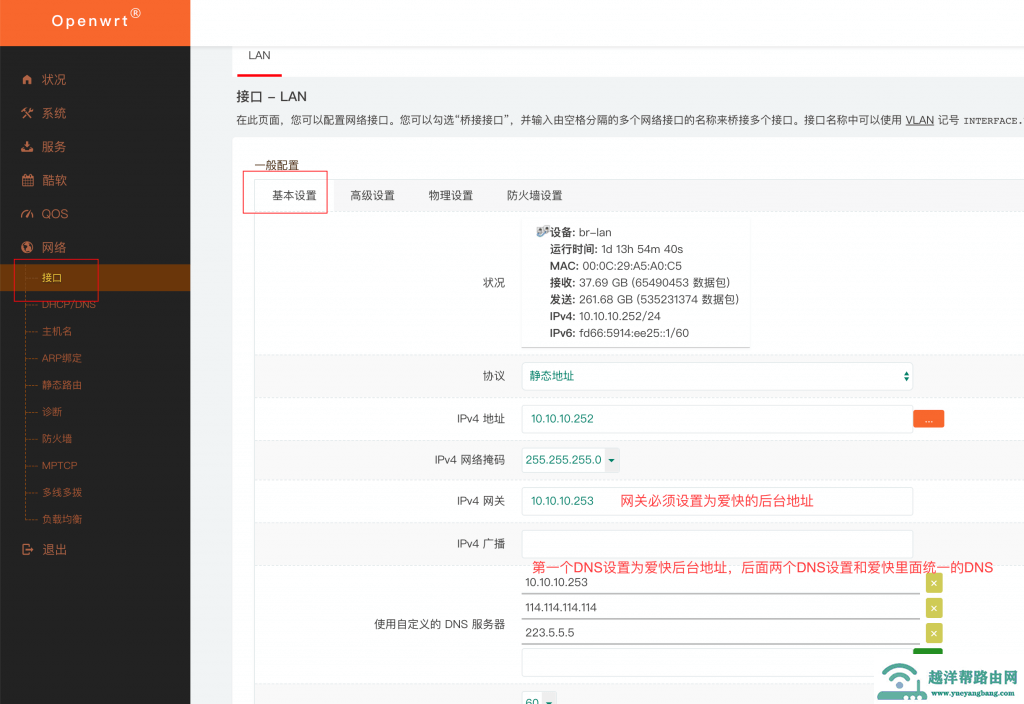Open the 酷软 menu

[54, 180]
